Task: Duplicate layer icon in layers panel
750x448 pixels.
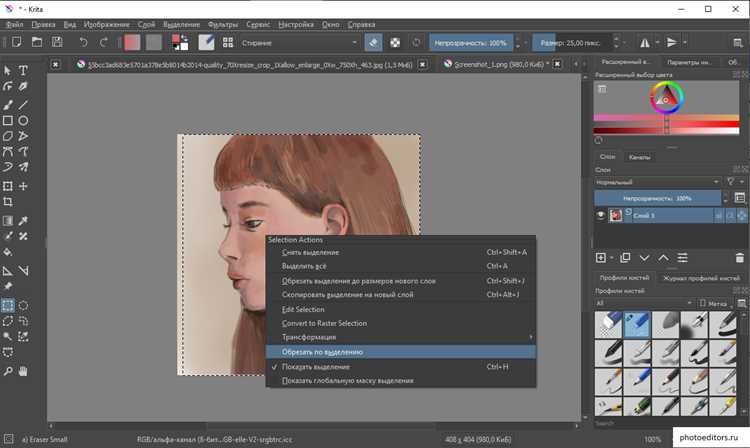Action: click(625, 258)
